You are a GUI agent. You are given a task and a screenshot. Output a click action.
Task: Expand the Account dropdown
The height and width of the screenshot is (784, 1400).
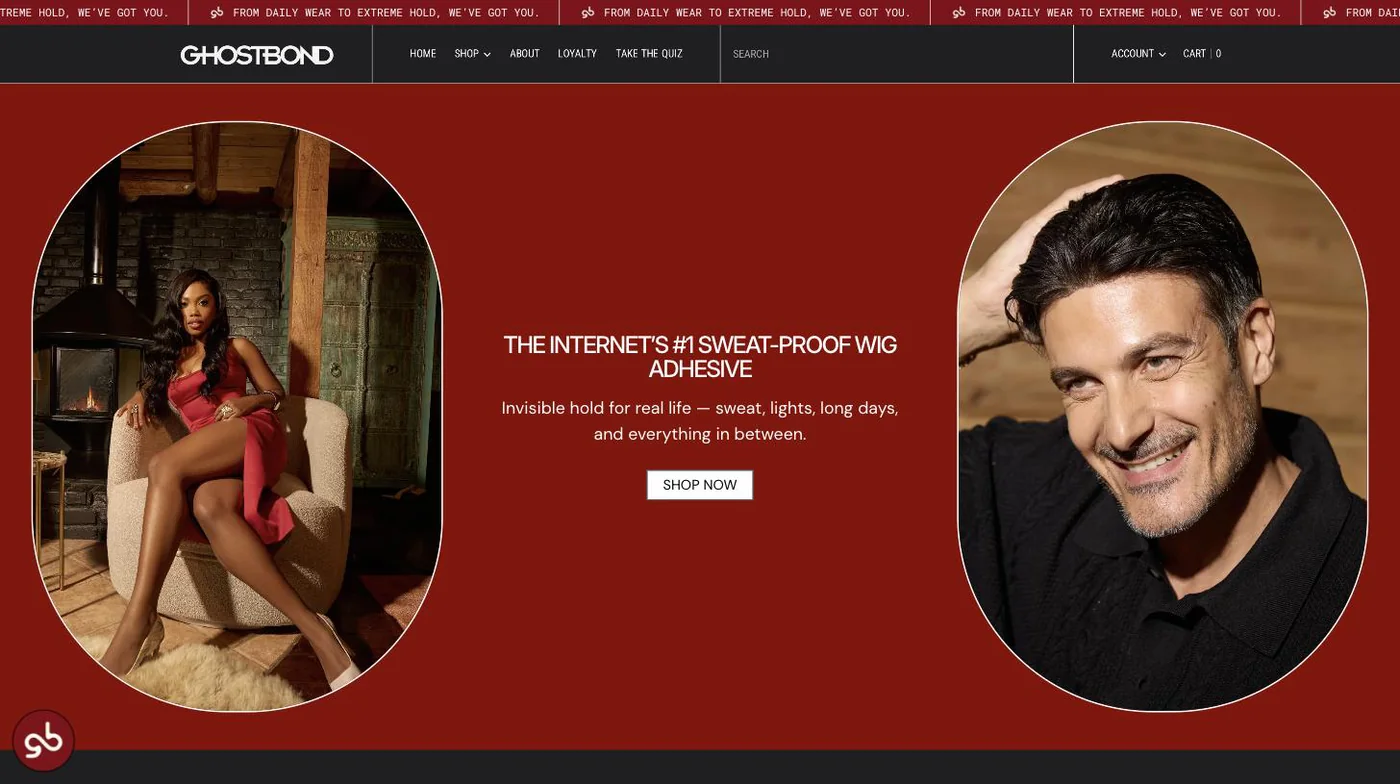1138,54
